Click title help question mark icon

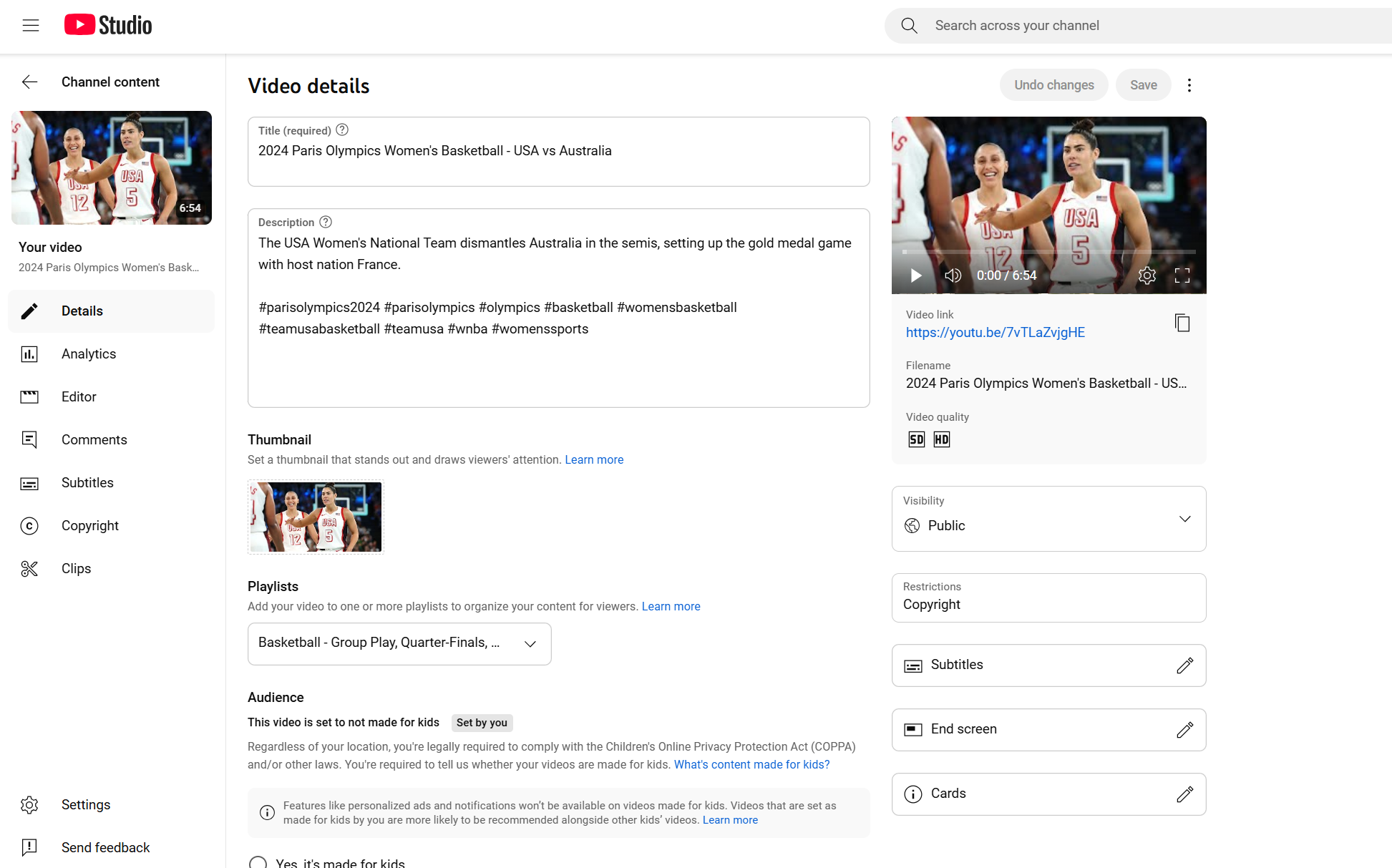point(342,130)
